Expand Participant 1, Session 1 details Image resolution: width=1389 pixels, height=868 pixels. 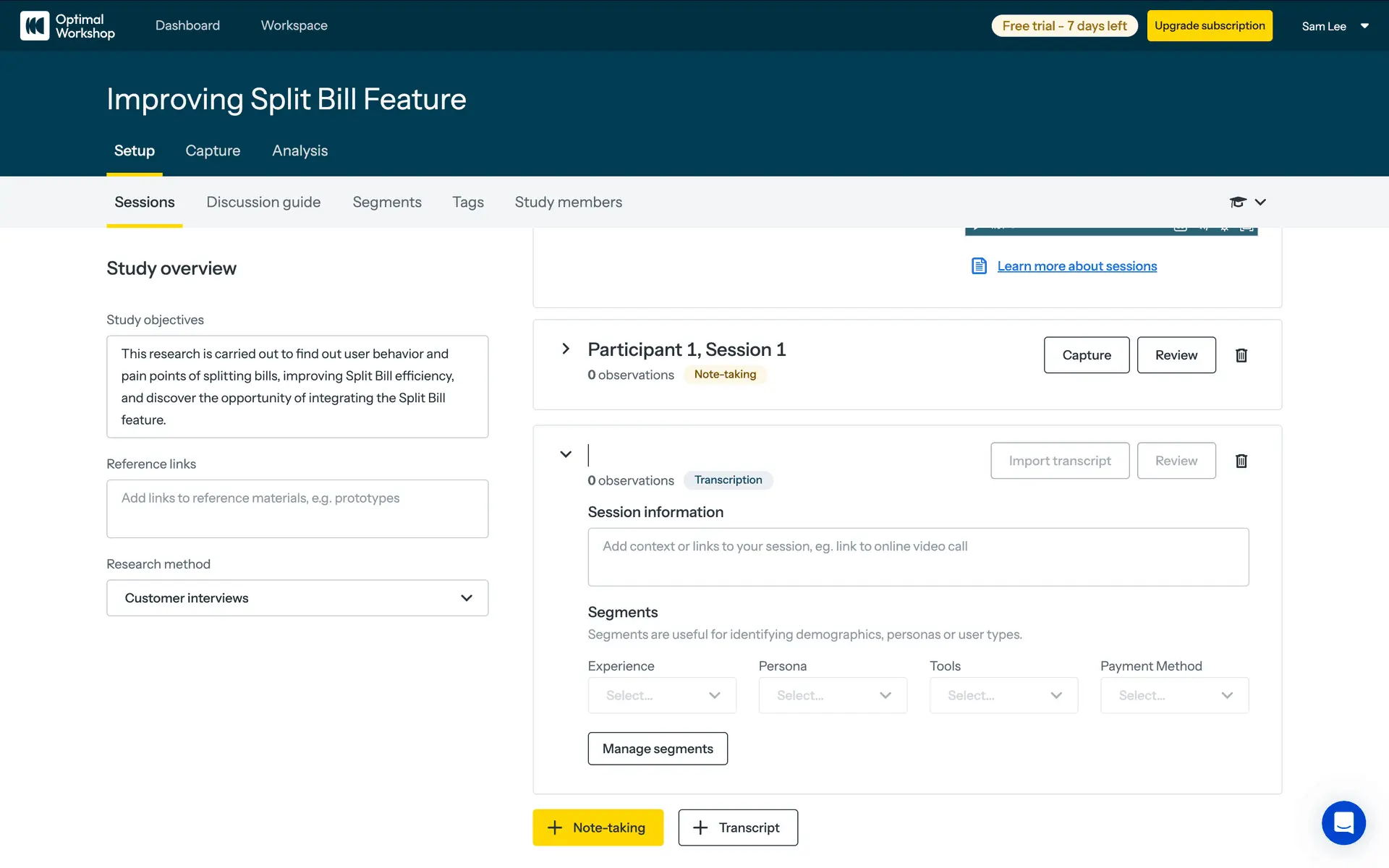pyautogui.click(x=566, y=349)
